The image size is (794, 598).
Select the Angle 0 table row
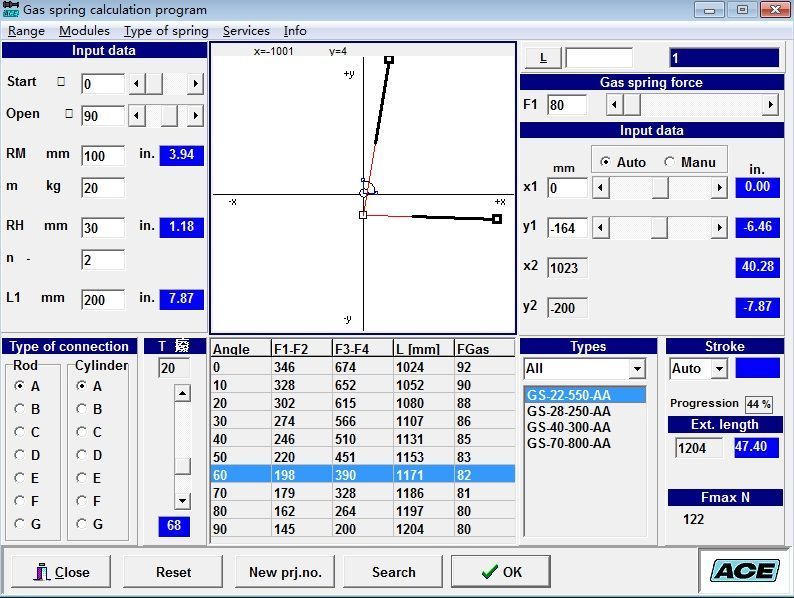[x=363, y=367]
